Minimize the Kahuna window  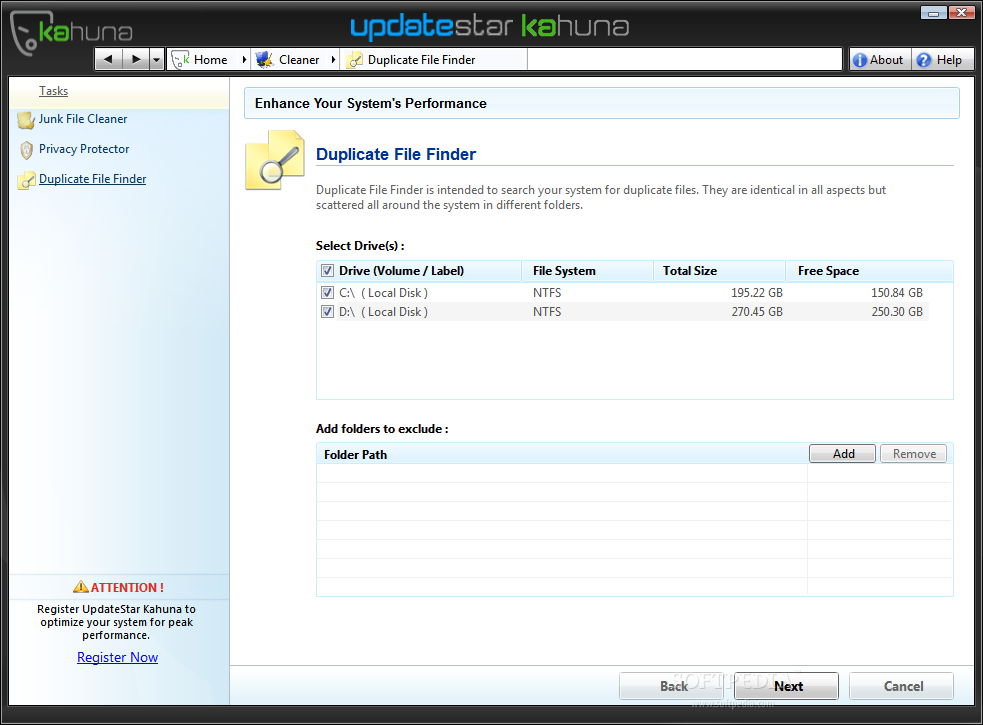tap(933, 13)
